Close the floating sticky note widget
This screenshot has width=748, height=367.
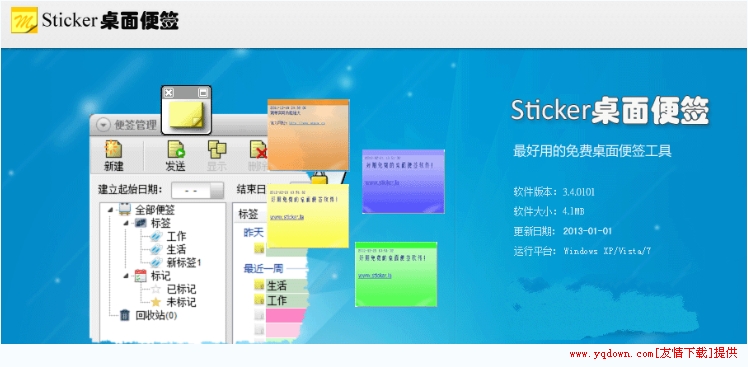tap(169, 93)
